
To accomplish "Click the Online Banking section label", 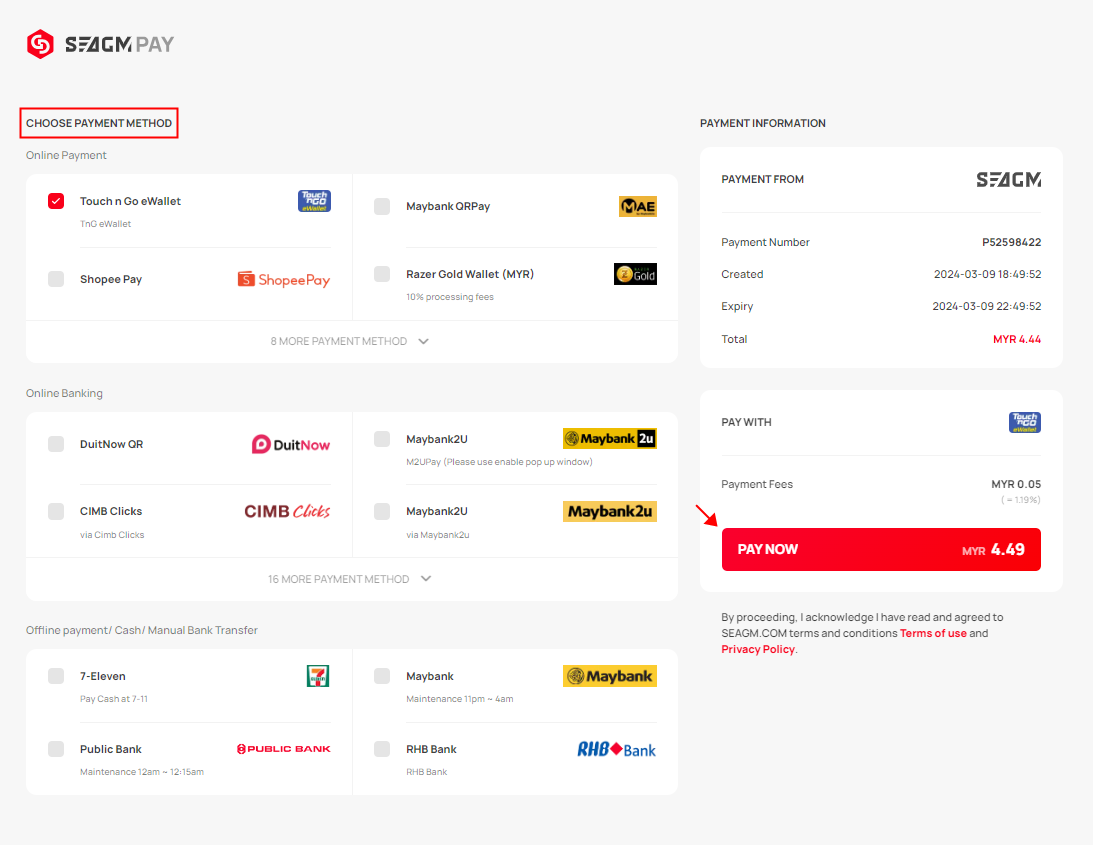I will point(64,393).
